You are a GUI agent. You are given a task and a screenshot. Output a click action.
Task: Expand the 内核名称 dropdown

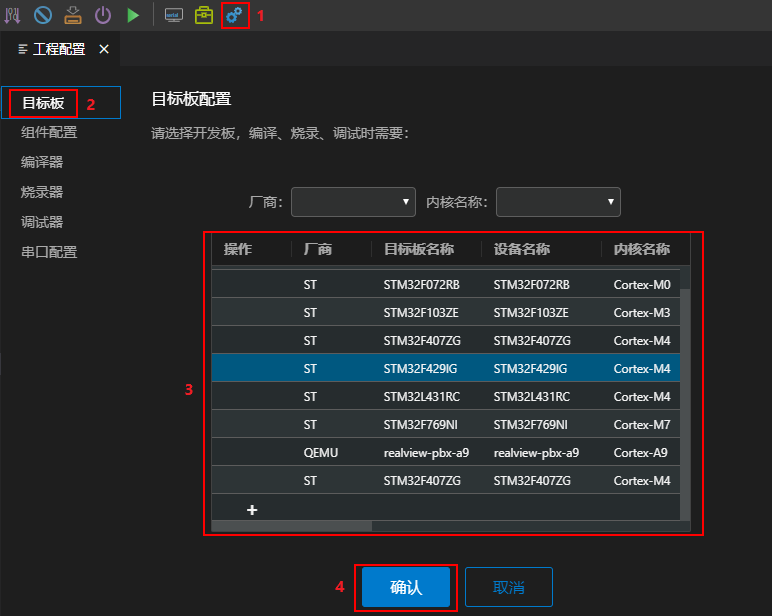[x=558, y=202]
